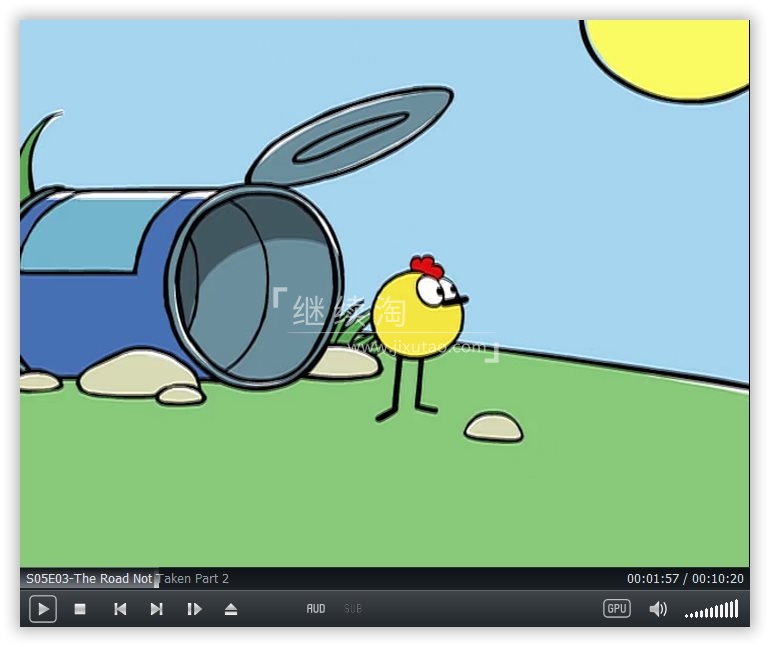Click the video frame to toggle playback
The width and height of the screenshot is (770, 647).
coord(385,294)
